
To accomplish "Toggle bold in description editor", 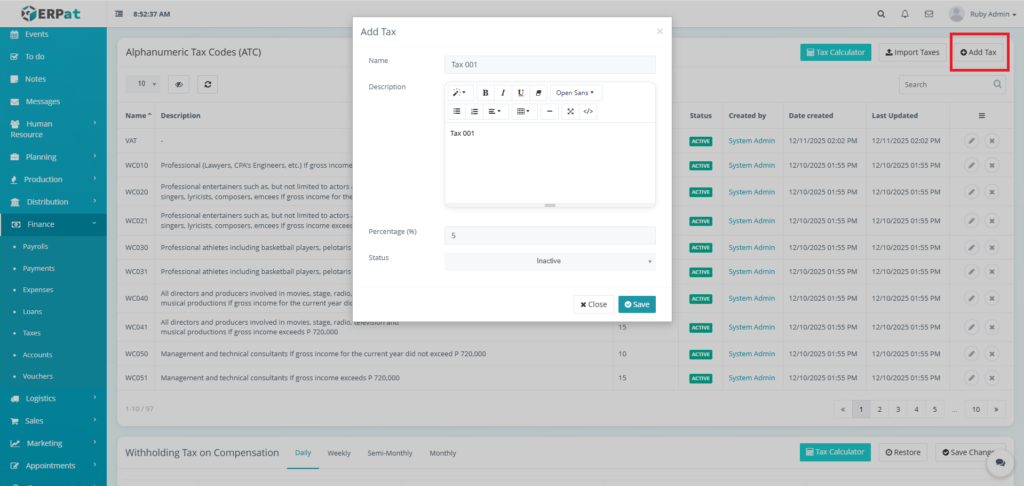I will pos(485,93).
